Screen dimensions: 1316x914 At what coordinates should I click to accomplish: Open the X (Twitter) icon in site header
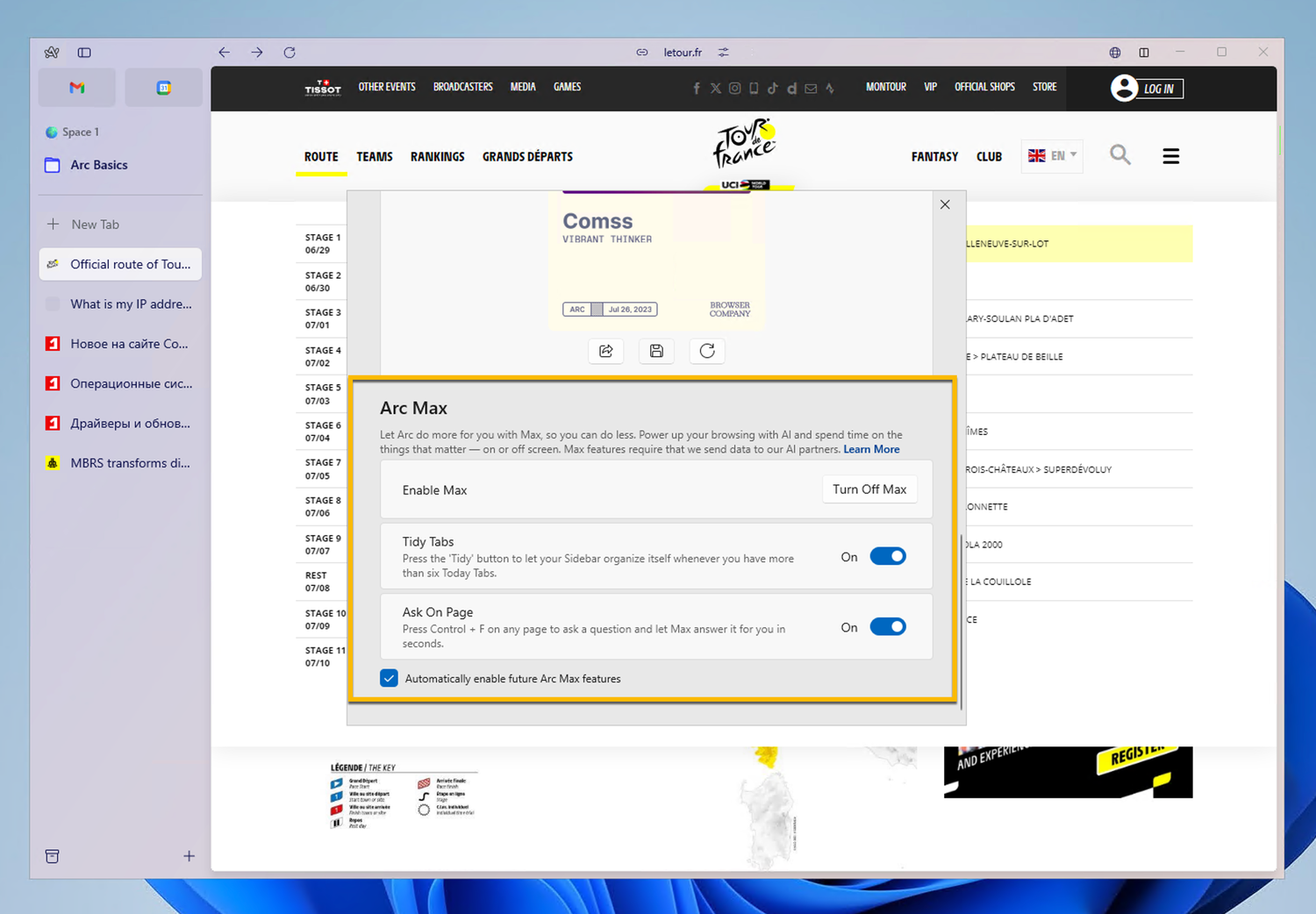point(716,89)
